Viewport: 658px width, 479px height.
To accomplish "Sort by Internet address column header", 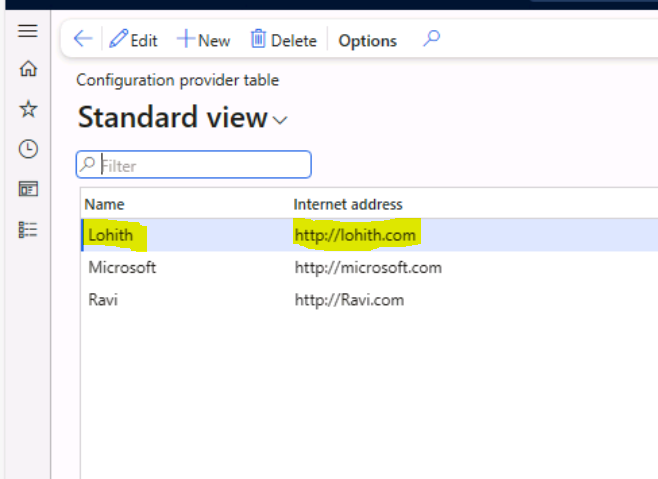I will (348, 204).
